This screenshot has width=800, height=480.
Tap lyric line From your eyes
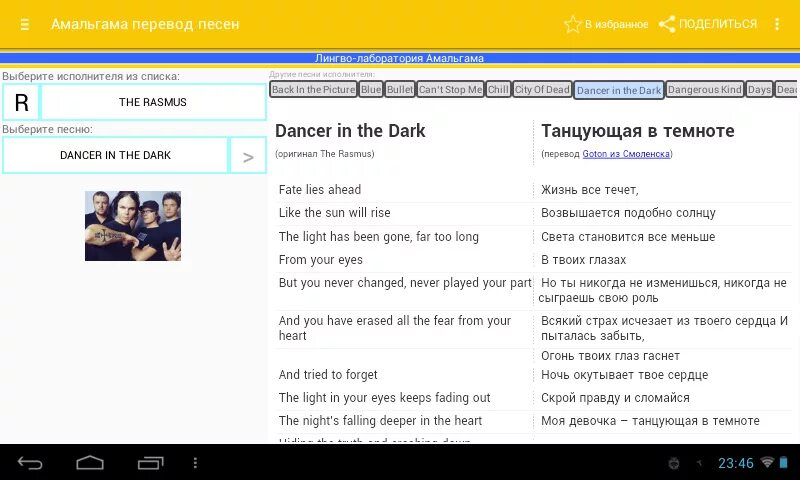[320, 260]
